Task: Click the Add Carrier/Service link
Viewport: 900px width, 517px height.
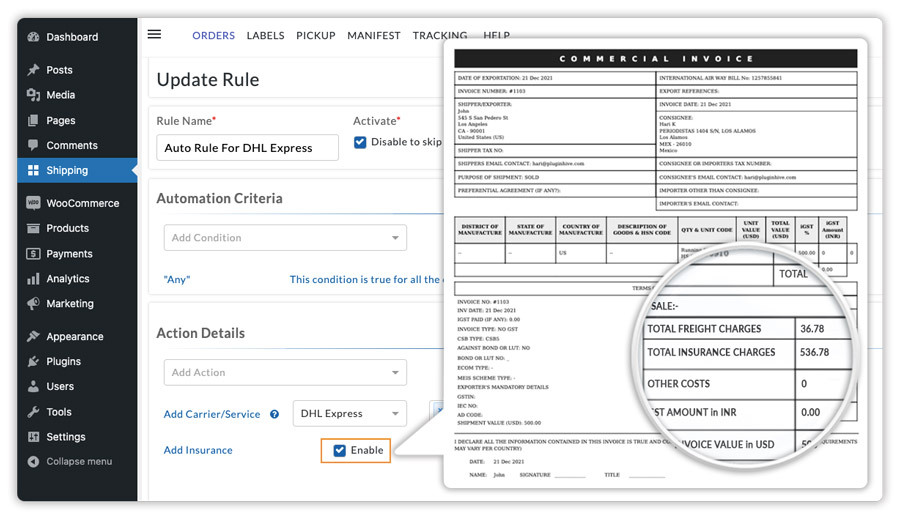Action: 212,414
